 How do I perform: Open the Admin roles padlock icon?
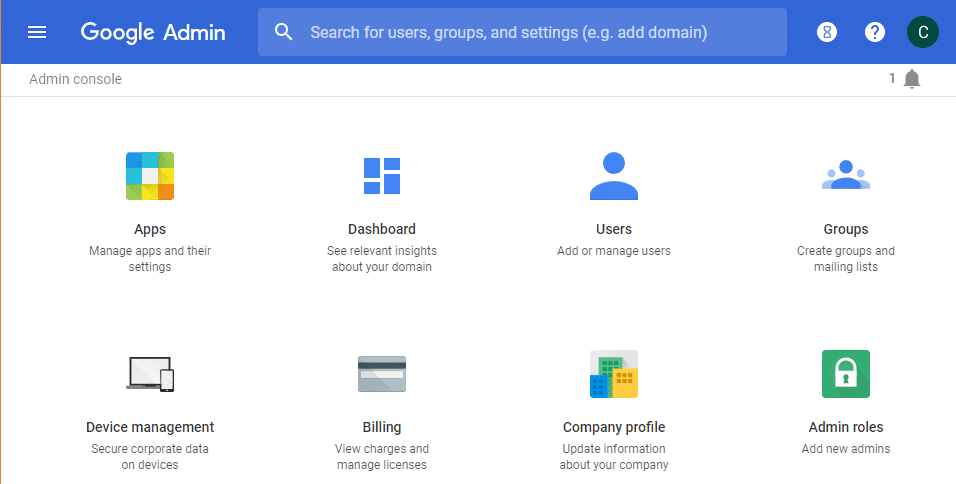(846, 374)
